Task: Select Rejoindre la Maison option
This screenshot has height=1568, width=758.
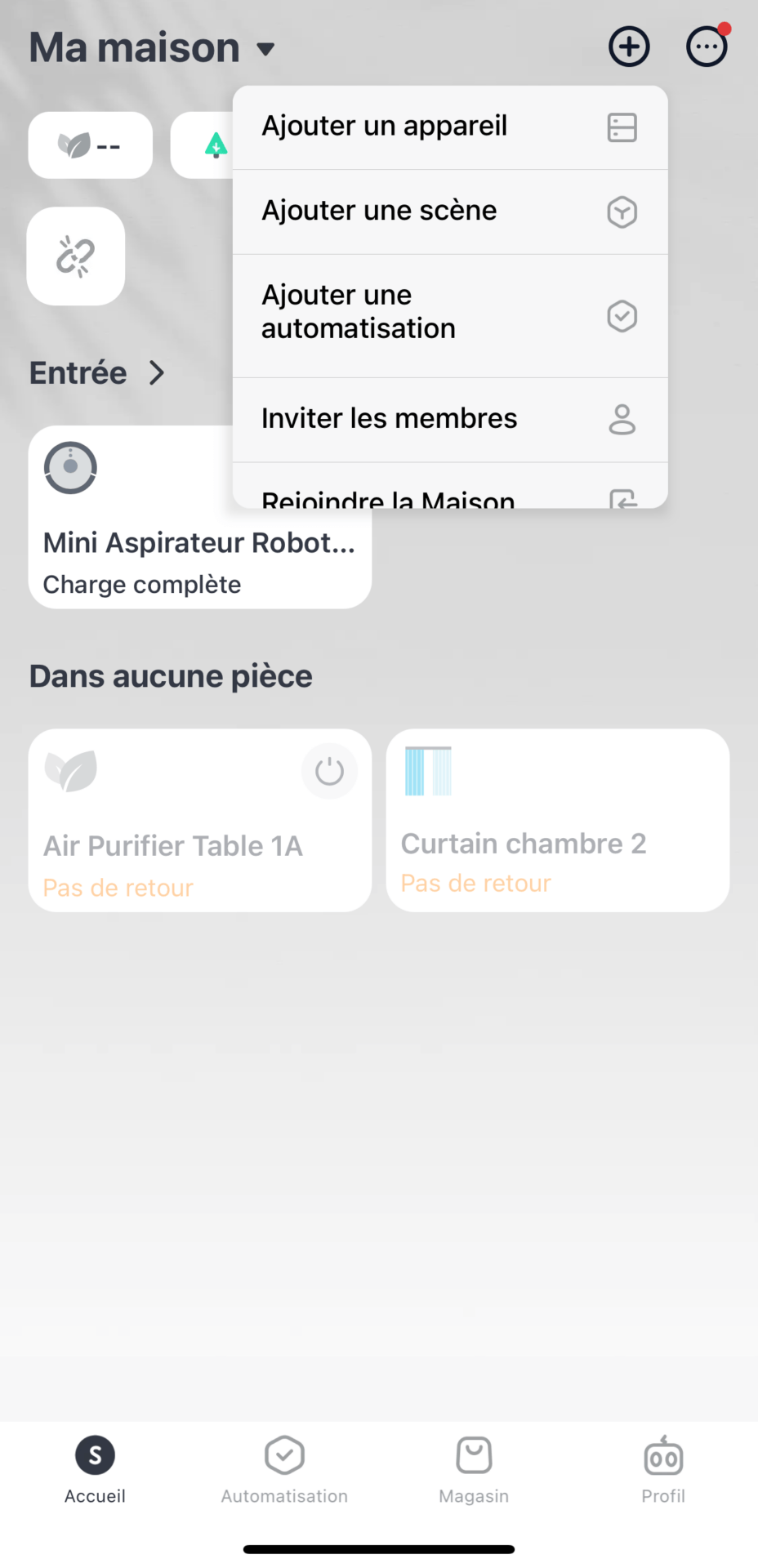Action: click(x=449, y=496)
